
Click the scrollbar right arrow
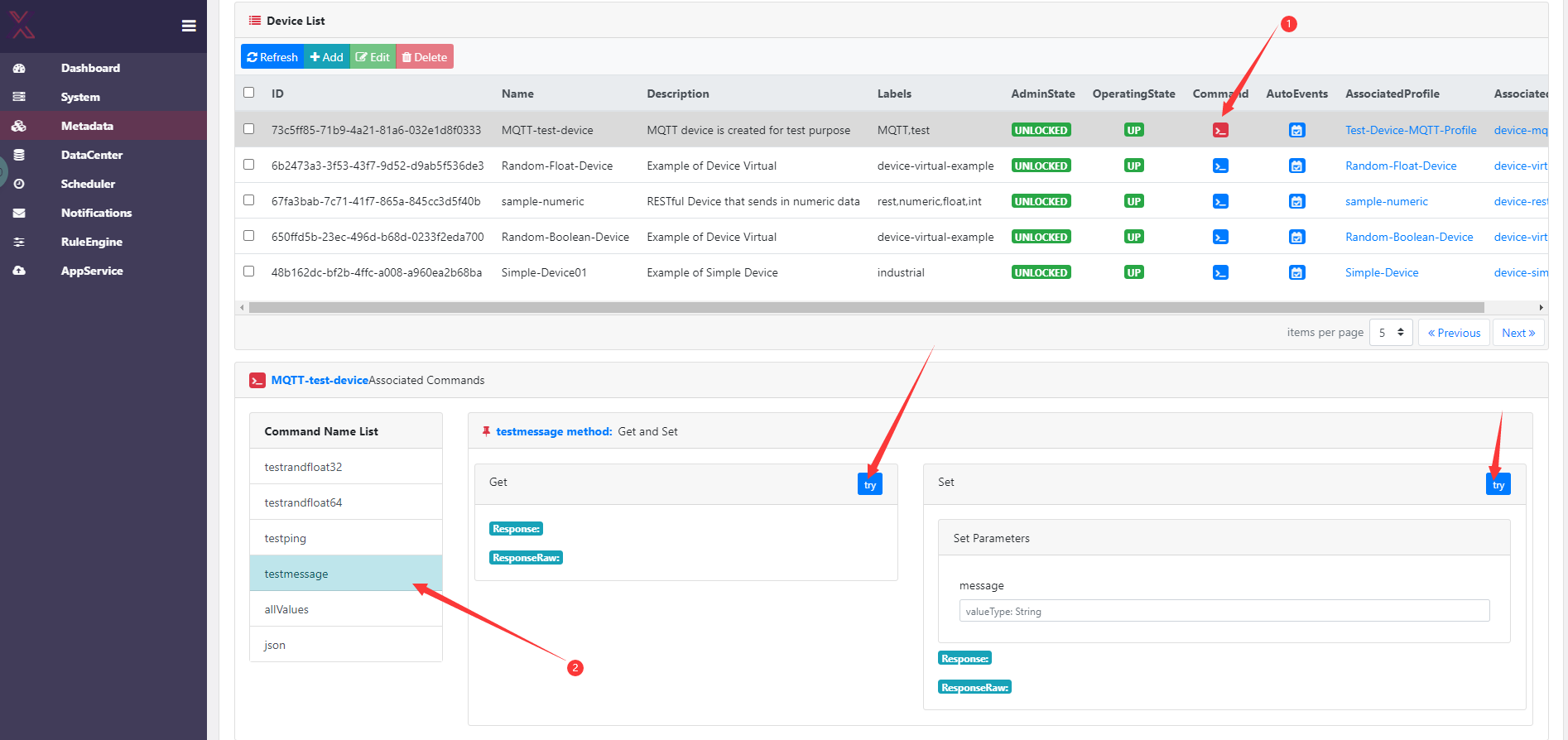(x=1541, y=307)
